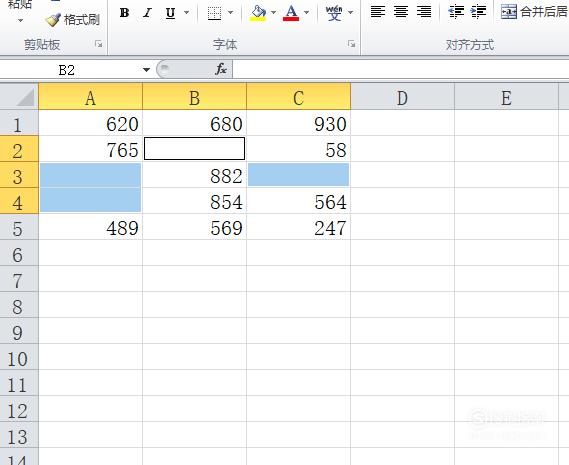Apply yellow fill color bucket
Screen dimensions: 569x465
[x=258, y=13]
